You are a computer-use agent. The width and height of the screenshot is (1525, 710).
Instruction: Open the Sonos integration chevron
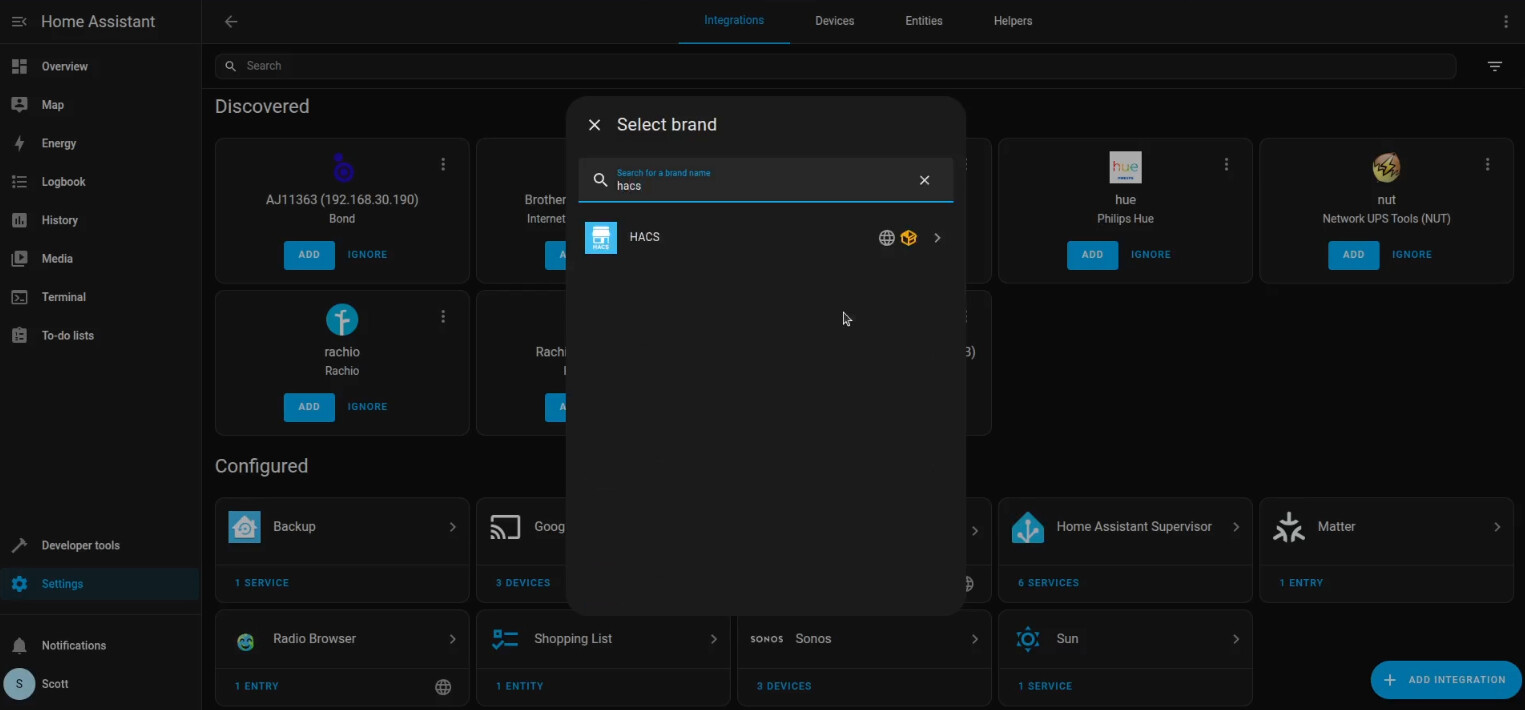tap(975, 639)
